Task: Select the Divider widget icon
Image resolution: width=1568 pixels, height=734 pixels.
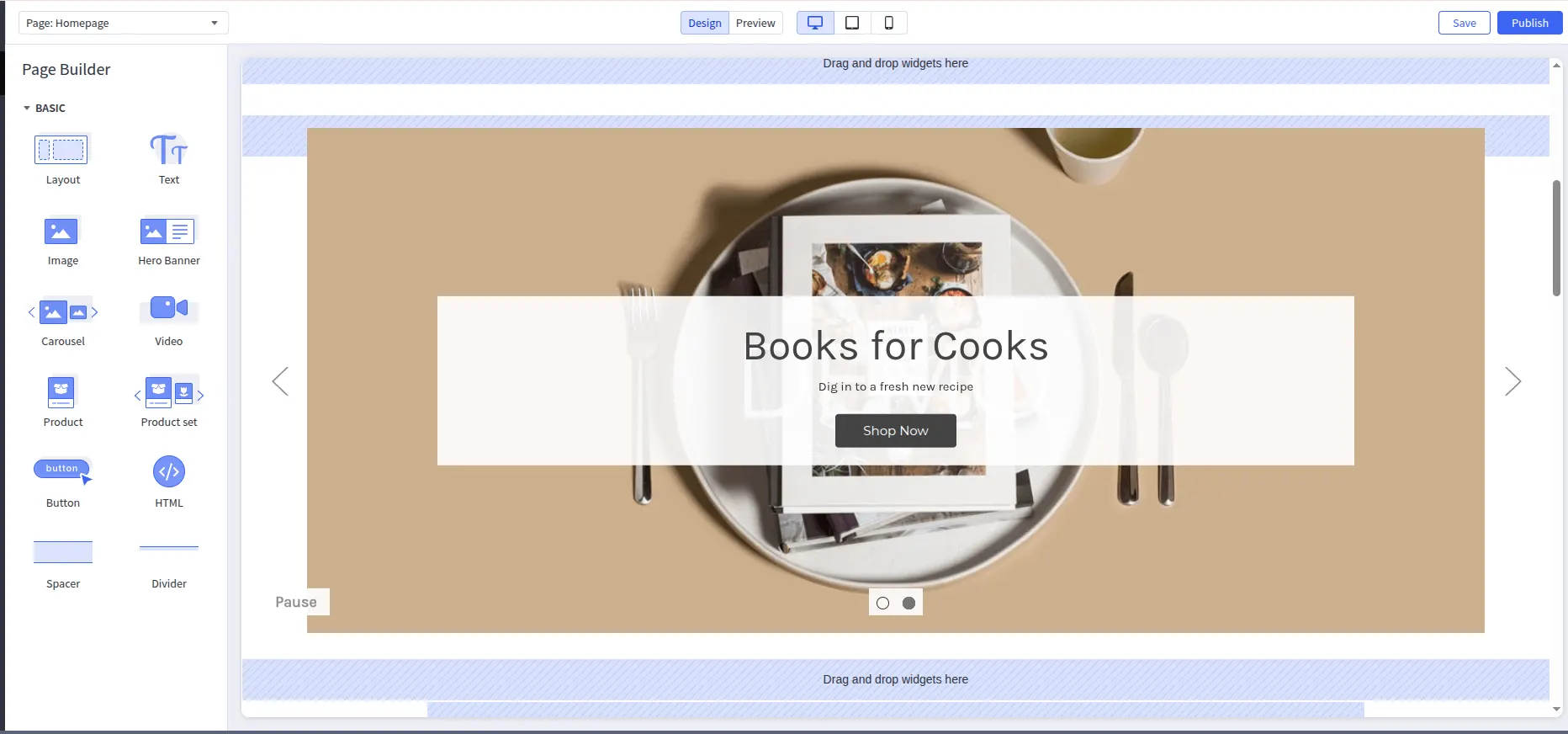Action: coord(169,547)
